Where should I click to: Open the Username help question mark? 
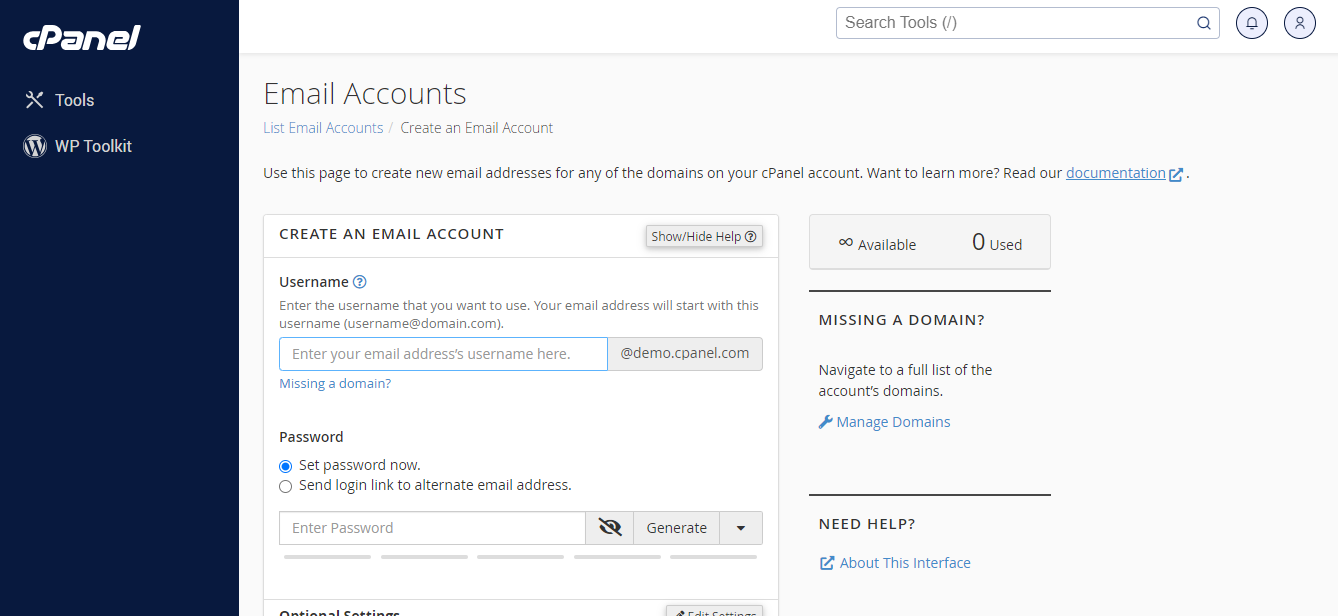[359, 282]
